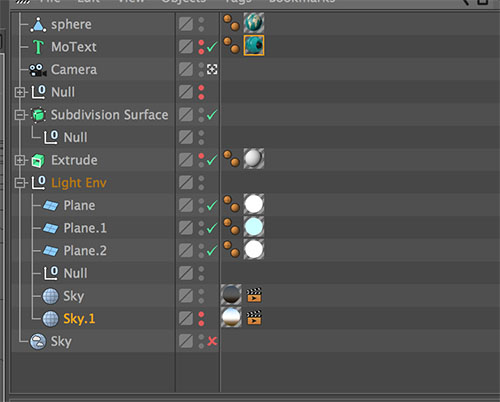The image size is (500, 402).
Task: Click the green Subdivision Surface object icon
Action: coord(38,115)
